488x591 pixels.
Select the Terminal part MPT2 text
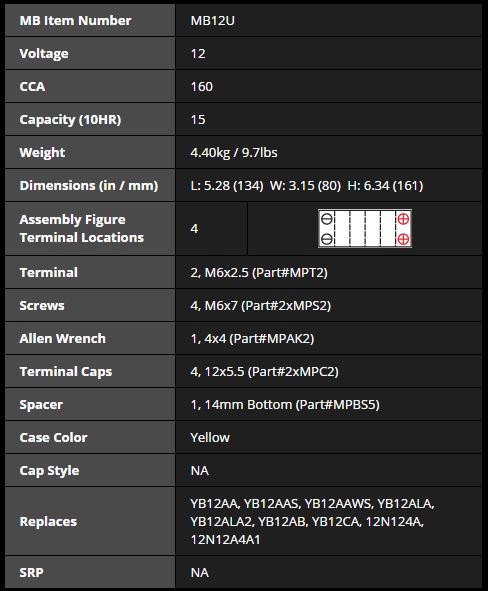[259, 273]
